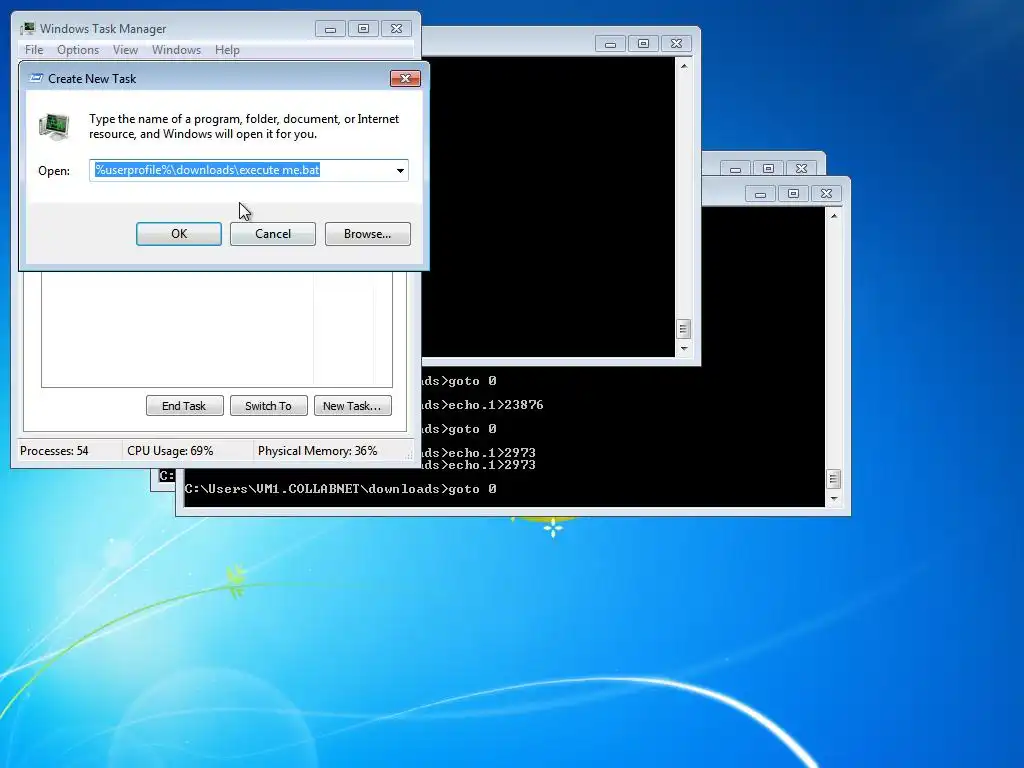Click scroll up arrow in upper console

click(683, 66)
